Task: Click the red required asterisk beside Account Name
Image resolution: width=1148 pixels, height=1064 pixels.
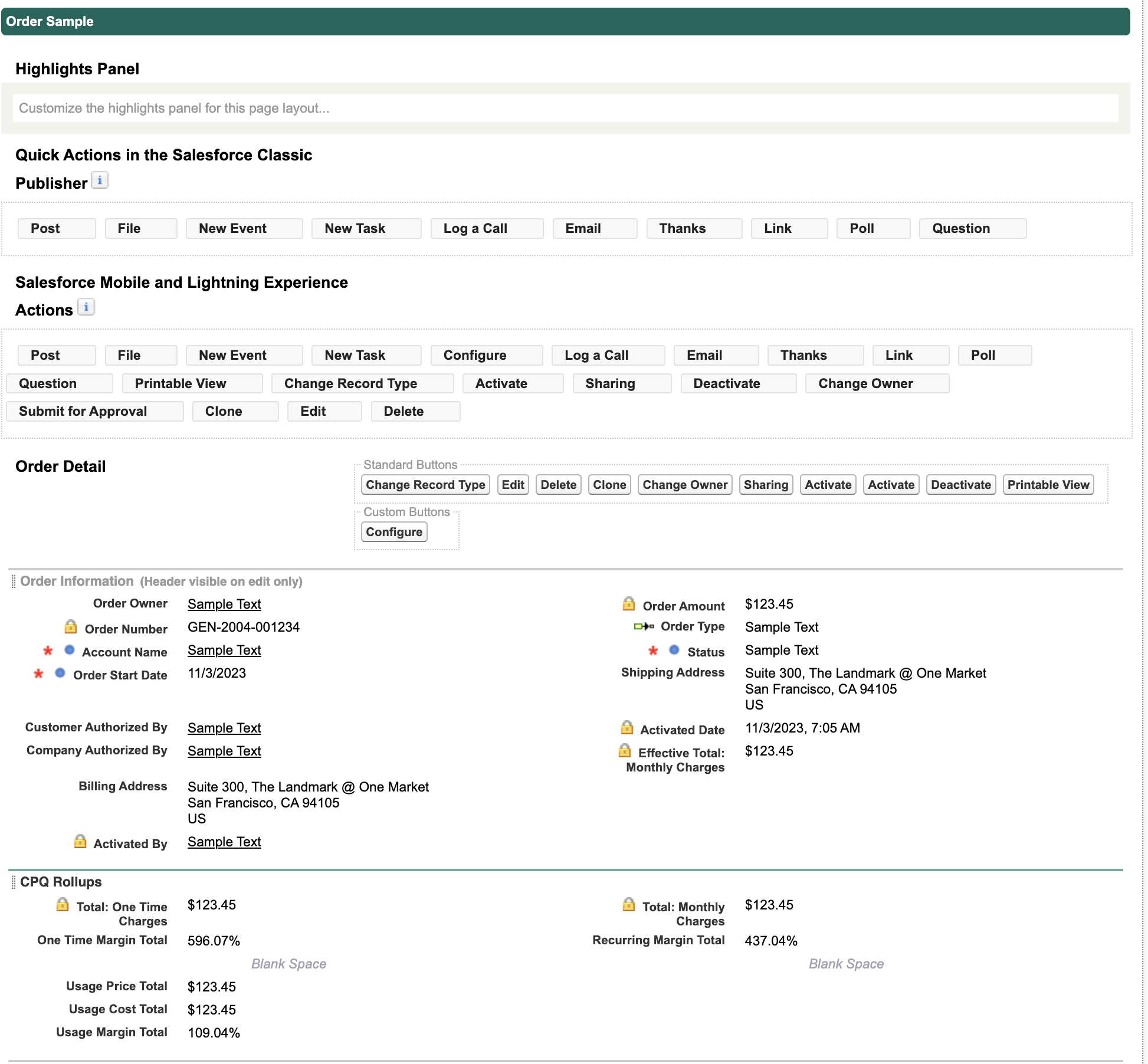Action: [x=48, y=651]
